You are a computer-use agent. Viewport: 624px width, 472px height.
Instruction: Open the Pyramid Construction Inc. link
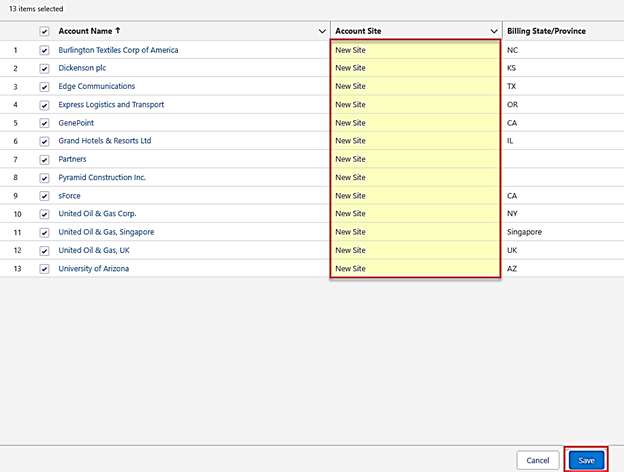(102, 177)
